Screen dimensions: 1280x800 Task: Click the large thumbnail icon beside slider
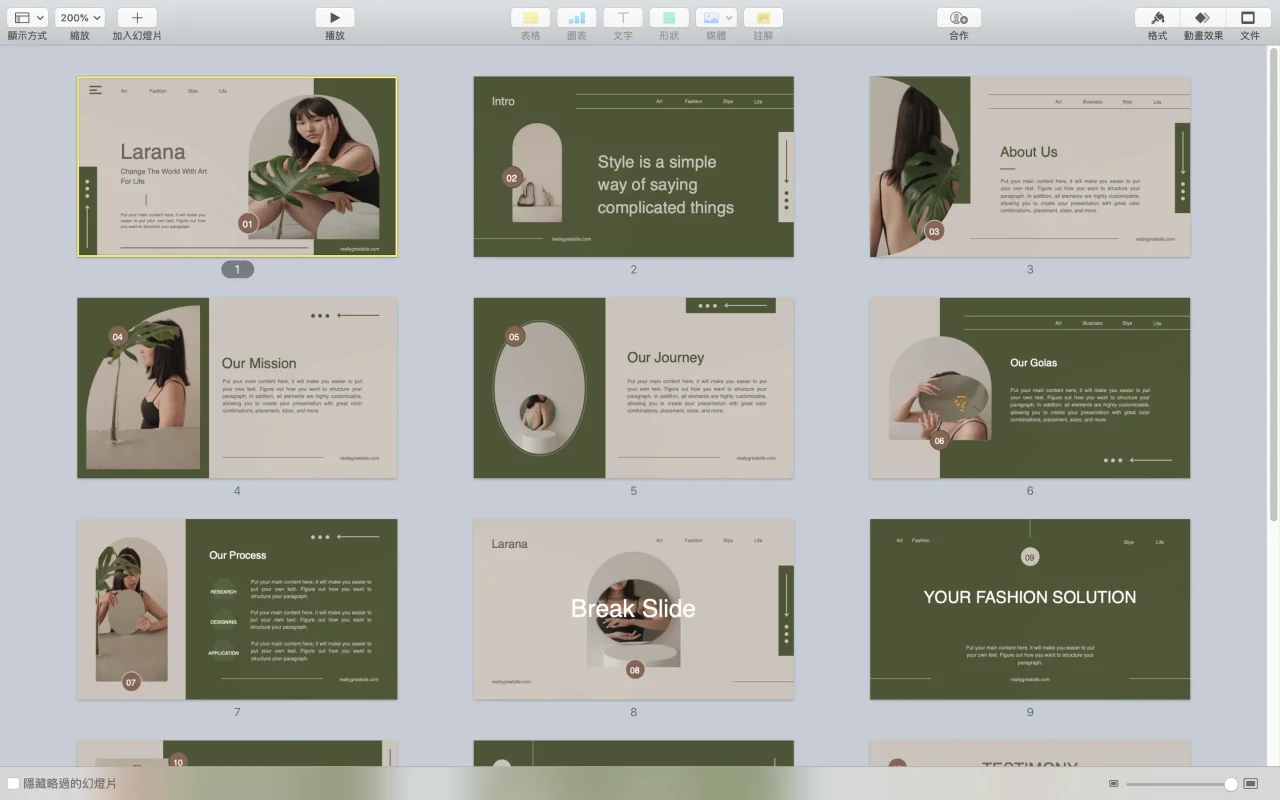coord(1250,784)
